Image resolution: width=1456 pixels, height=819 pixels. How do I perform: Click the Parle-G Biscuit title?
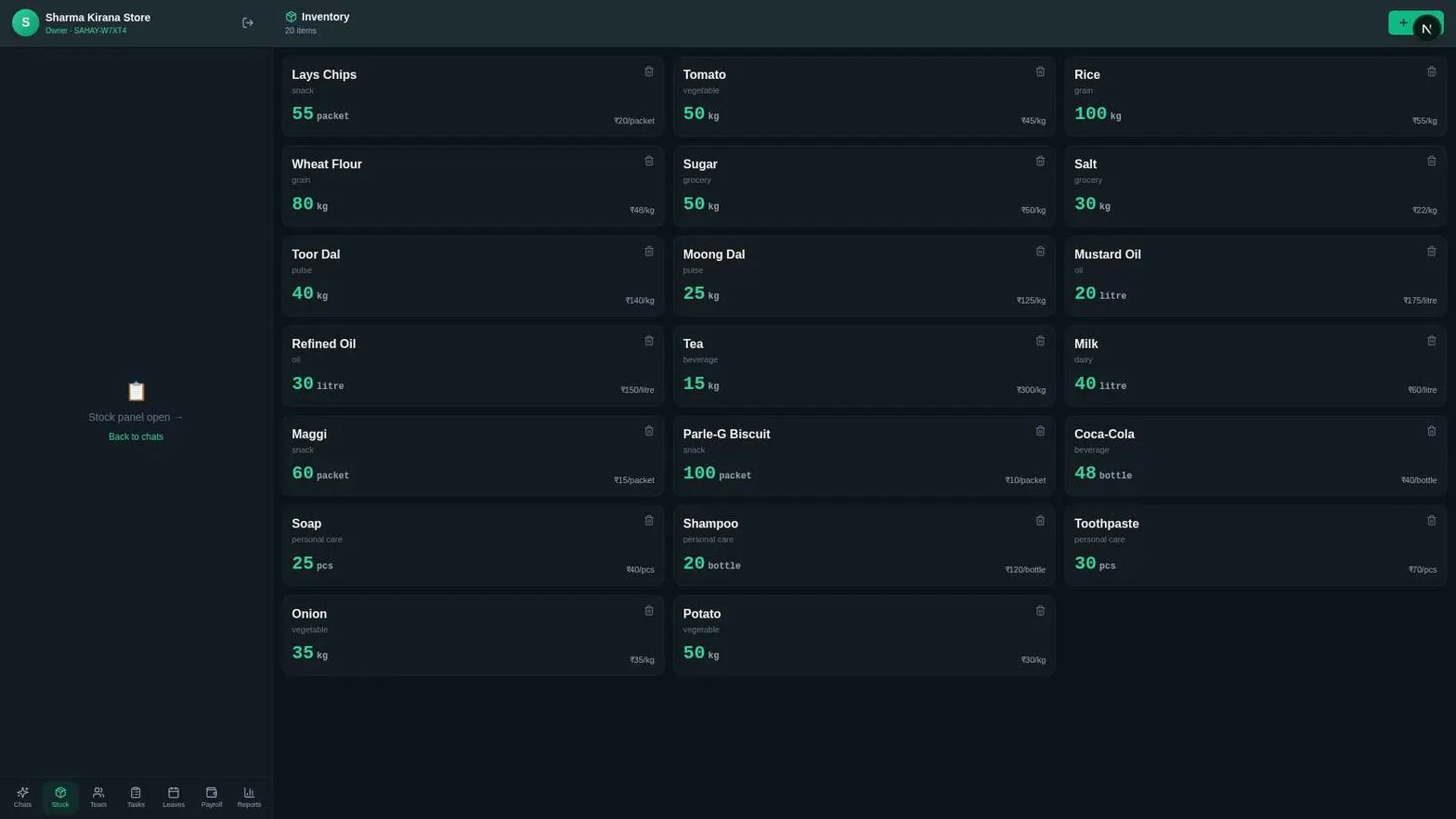[x=726, y=435]
